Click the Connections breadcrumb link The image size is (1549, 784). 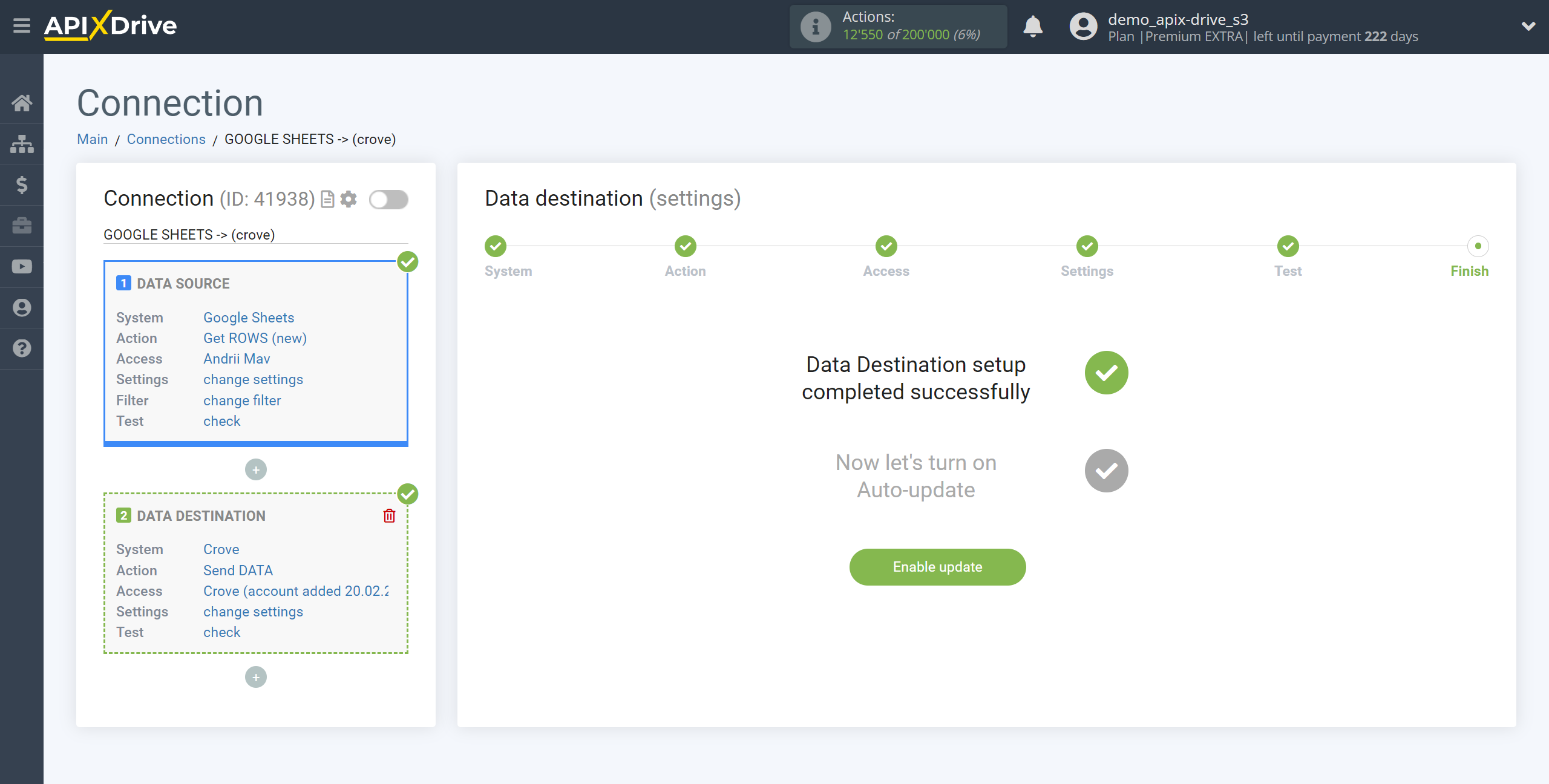166,139
